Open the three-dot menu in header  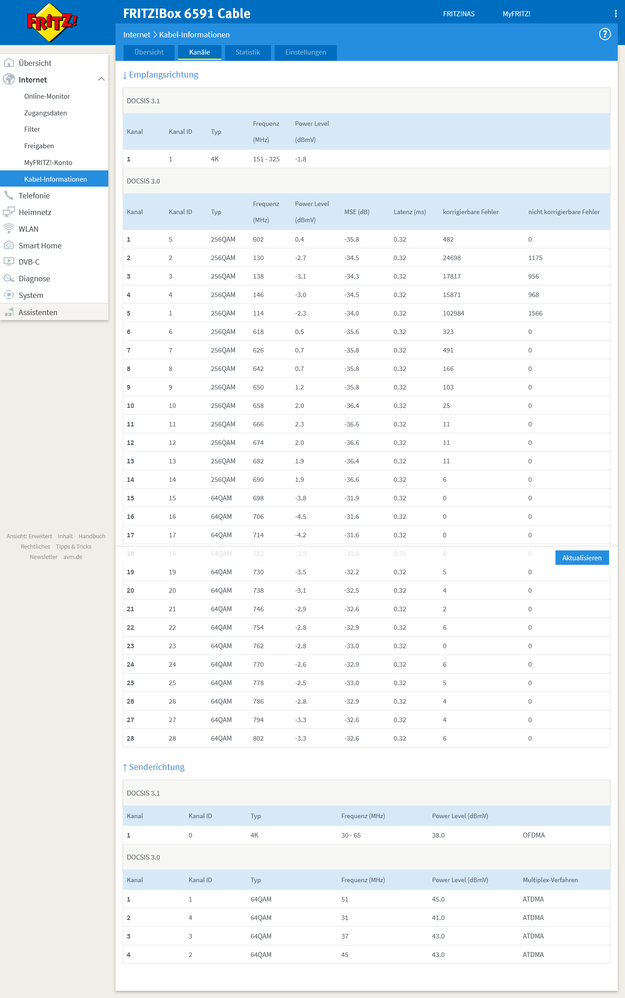click(615, 13)
